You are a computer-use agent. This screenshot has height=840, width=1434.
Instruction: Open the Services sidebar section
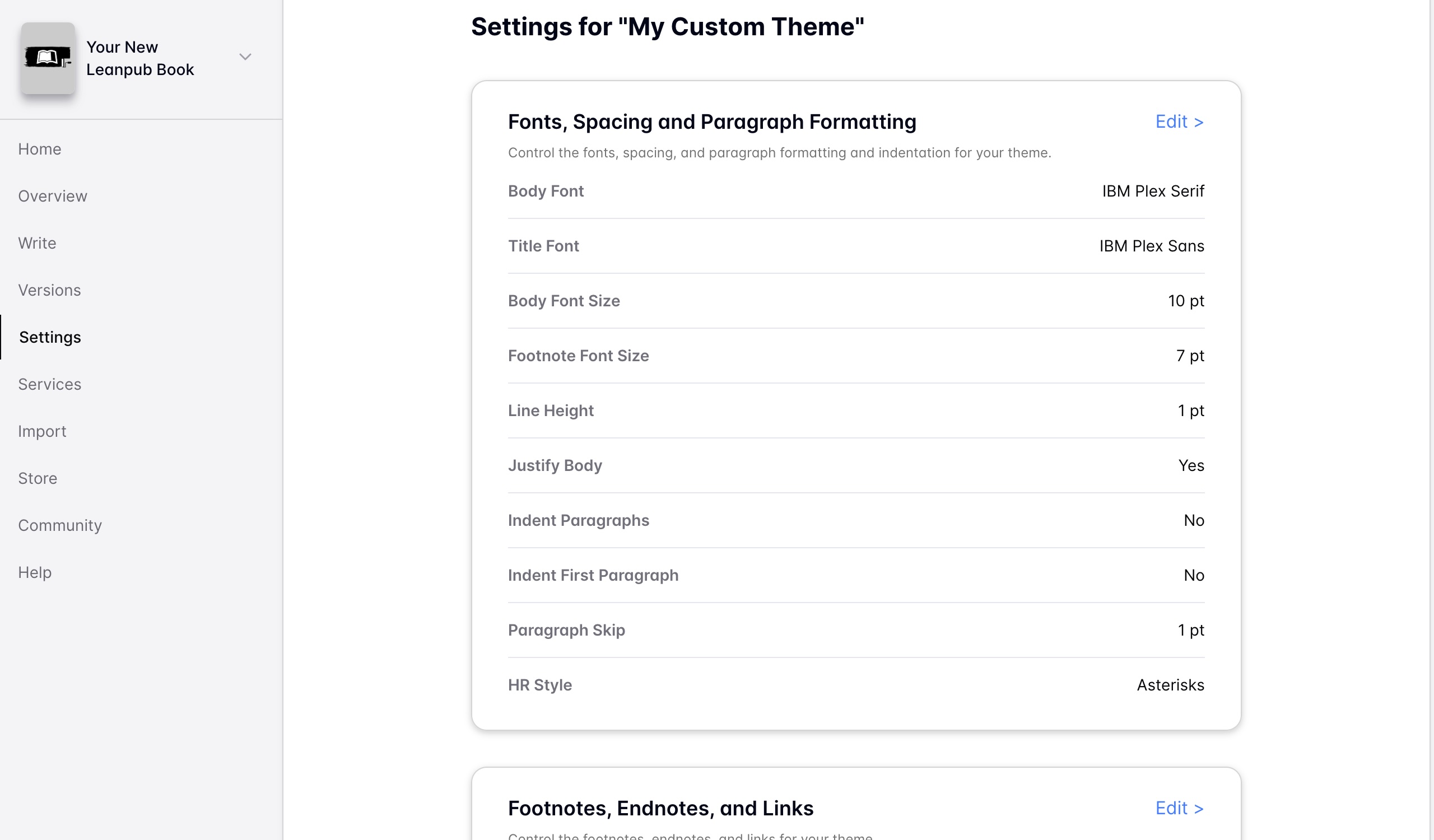pos(49,385)
